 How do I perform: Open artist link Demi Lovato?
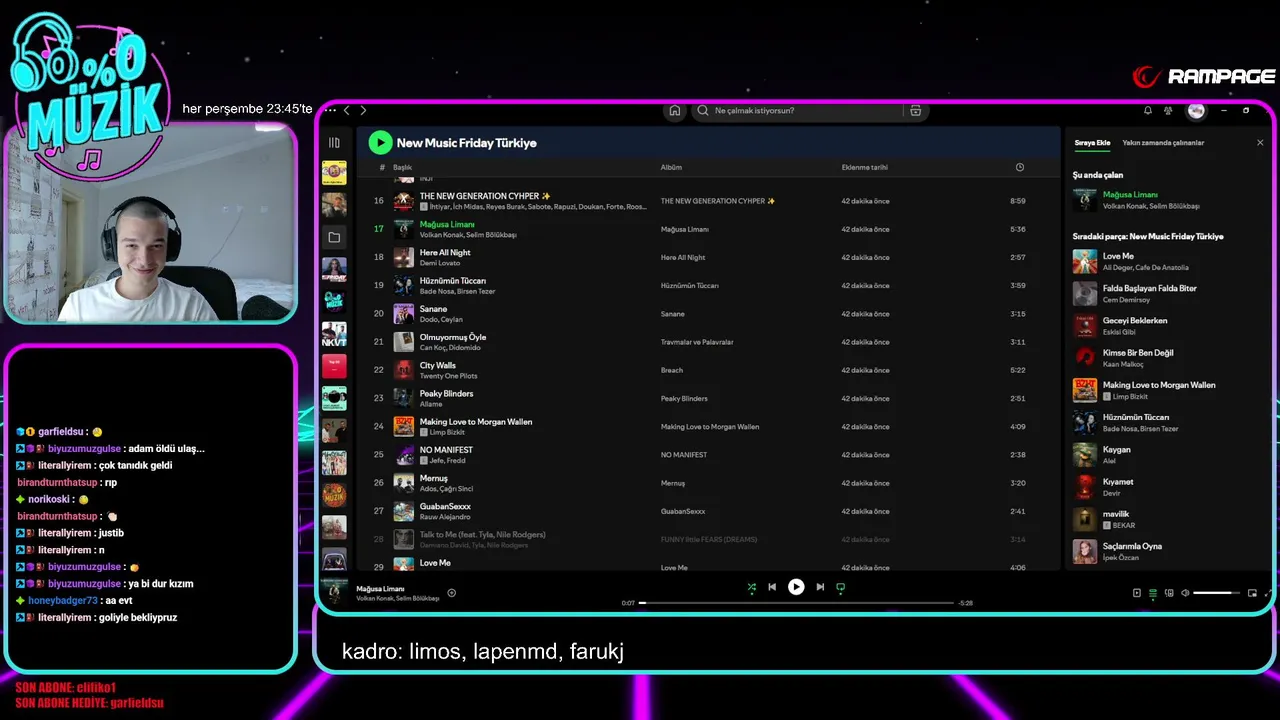point(440,263)
